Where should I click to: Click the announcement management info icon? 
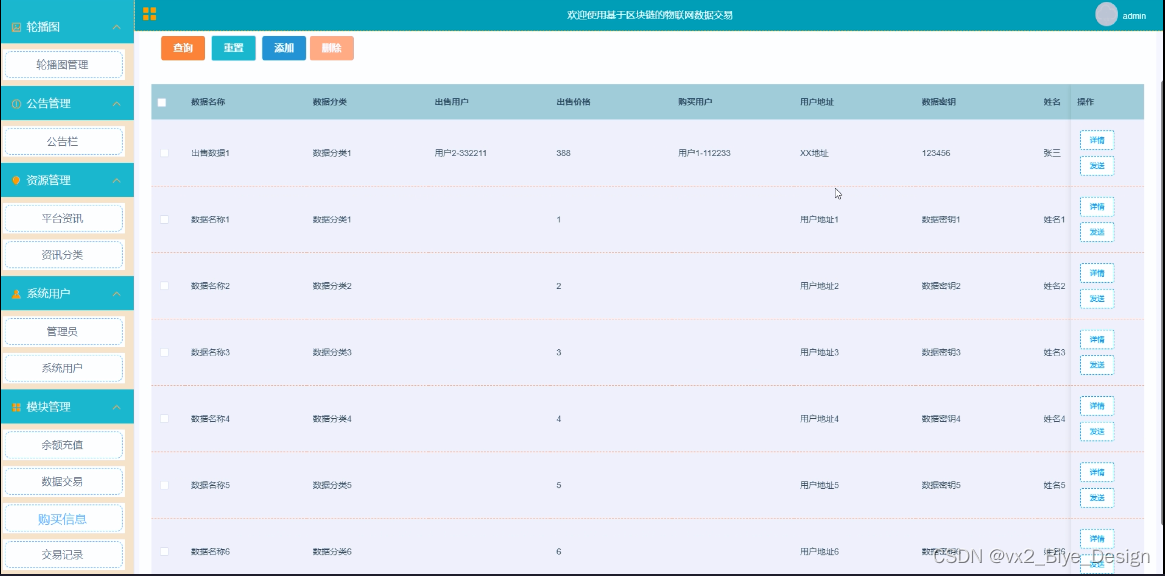pos(16,104)
